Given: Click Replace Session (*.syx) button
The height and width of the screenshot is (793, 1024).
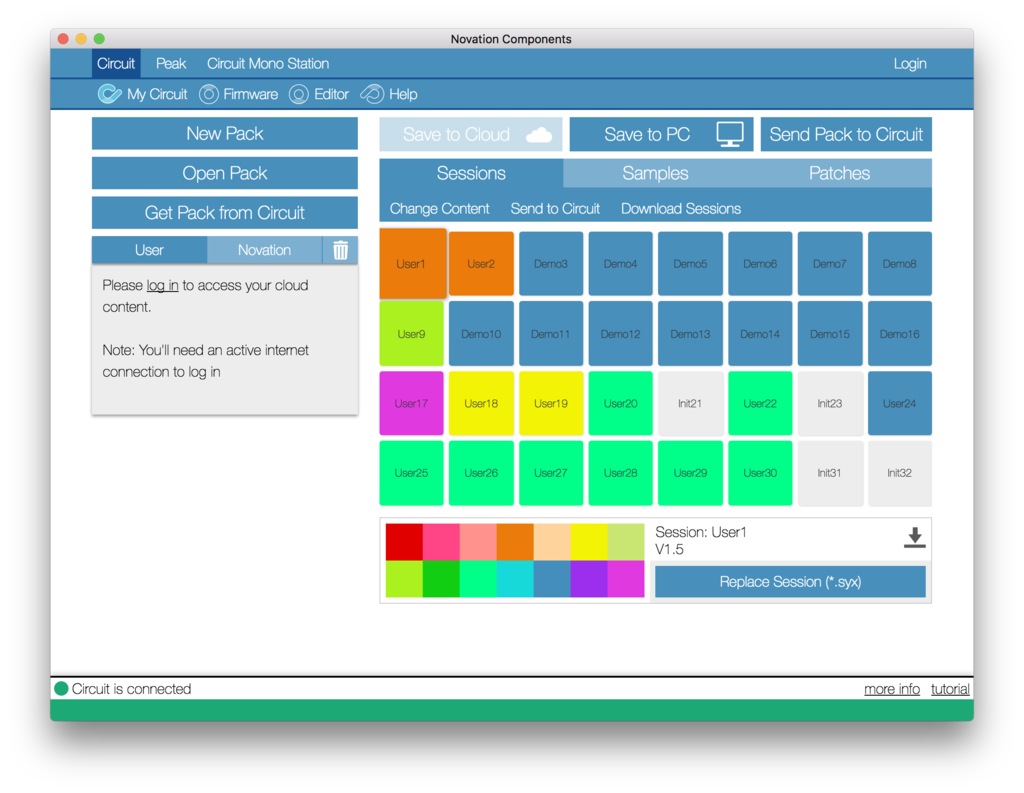Looking at the screenshot, I should pyautogui.click(x=790, y=581).
